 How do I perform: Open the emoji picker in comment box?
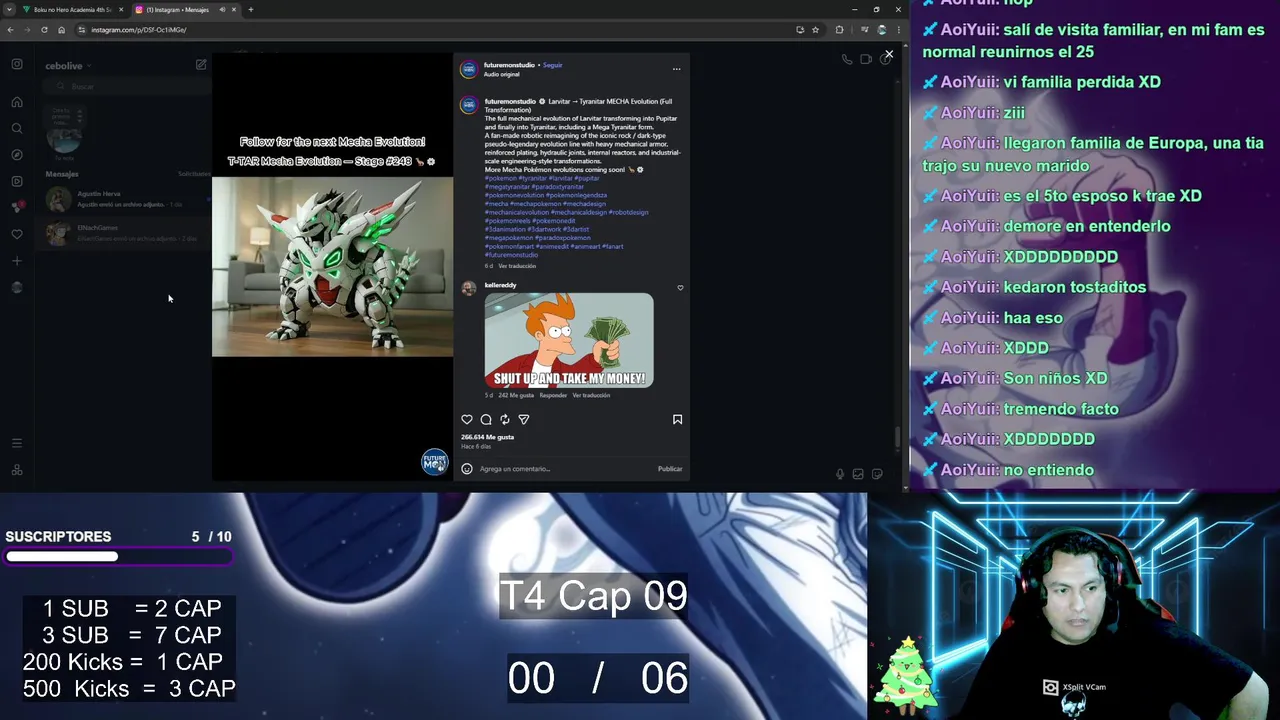pyautogui.click(x=467, y=469)
